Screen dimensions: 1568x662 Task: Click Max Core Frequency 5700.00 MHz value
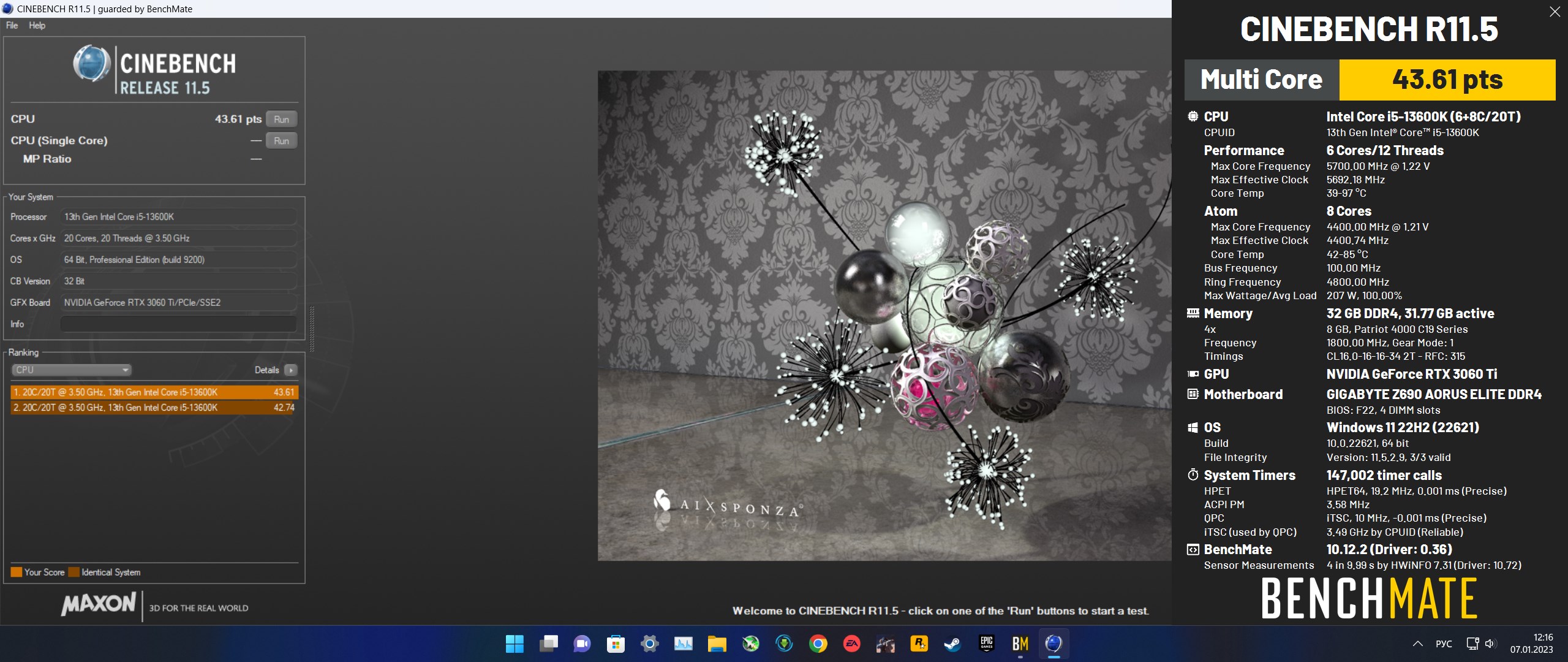pyautogui.click(x=1378, y=166)
